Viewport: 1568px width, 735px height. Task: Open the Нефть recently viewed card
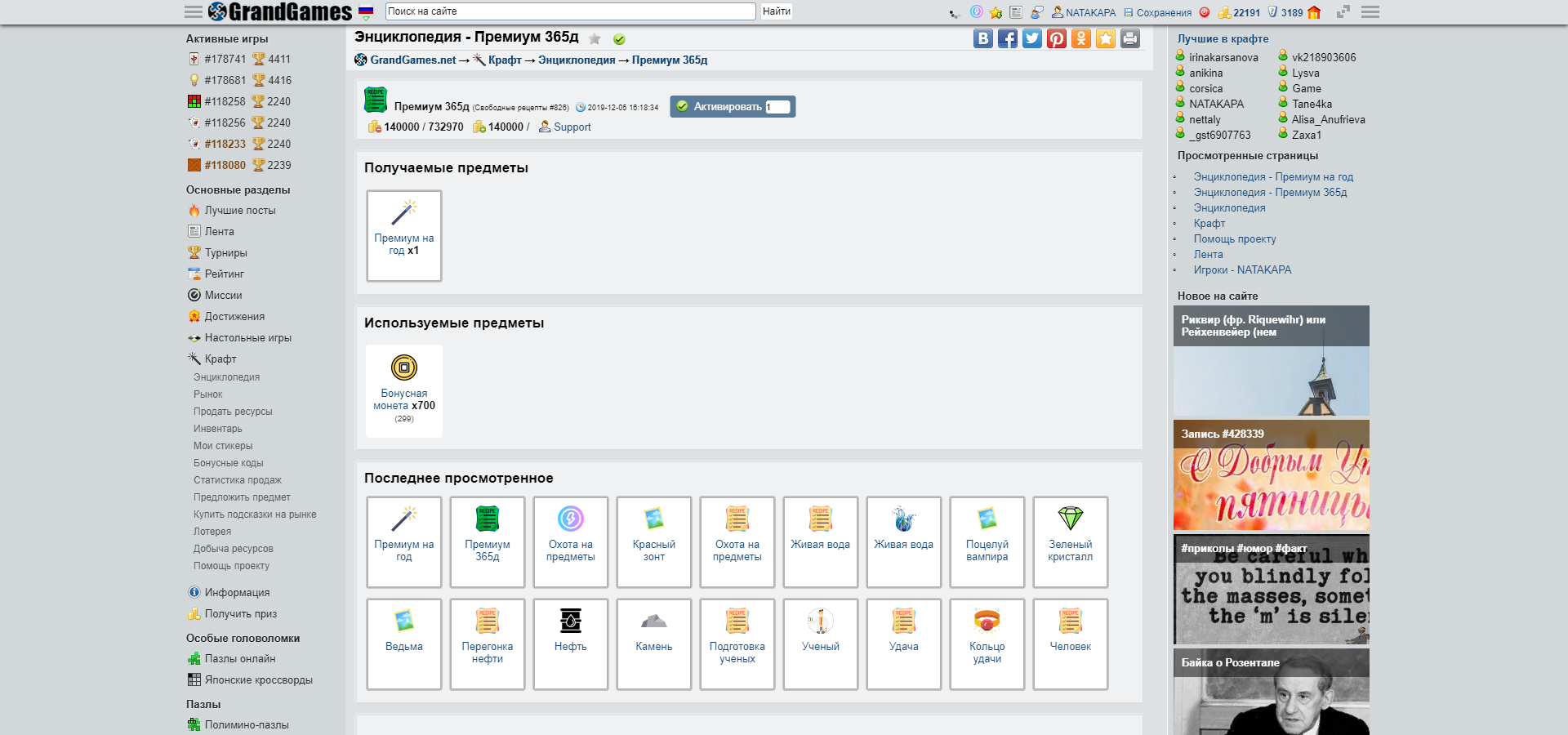point(571,644)
